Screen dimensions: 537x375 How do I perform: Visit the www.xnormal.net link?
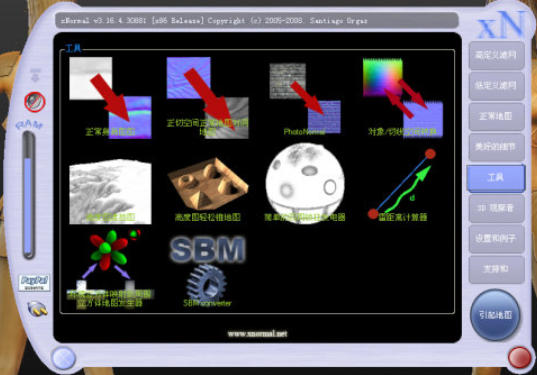pyautogui.click(x=257, y=334)
